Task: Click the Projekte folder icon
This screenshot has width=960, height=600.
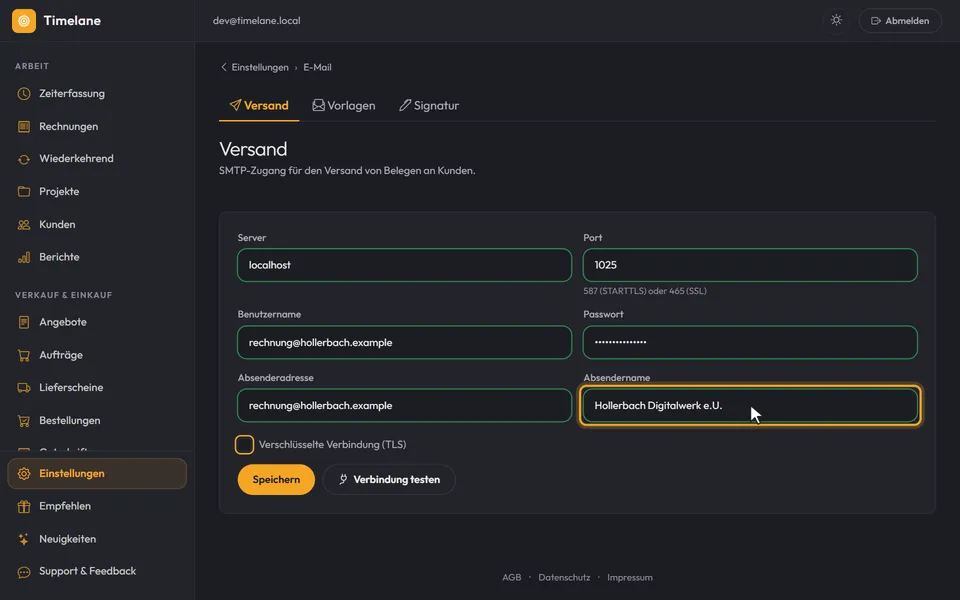Action: (24, 192)
